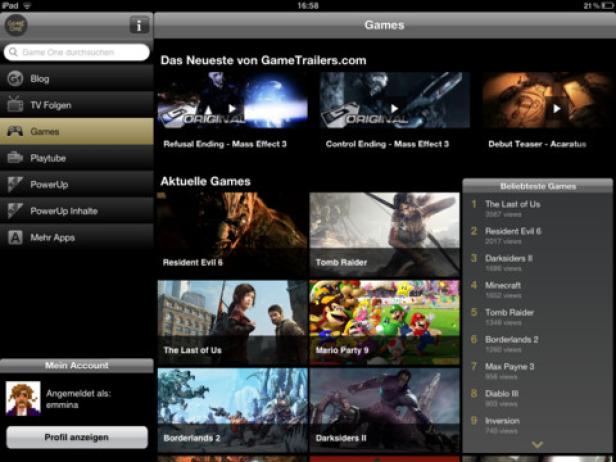Image resolution: width=616 pixels, height=462 pixels.
Task: Select Diablo III in popular list
Action: pos(537,398)
